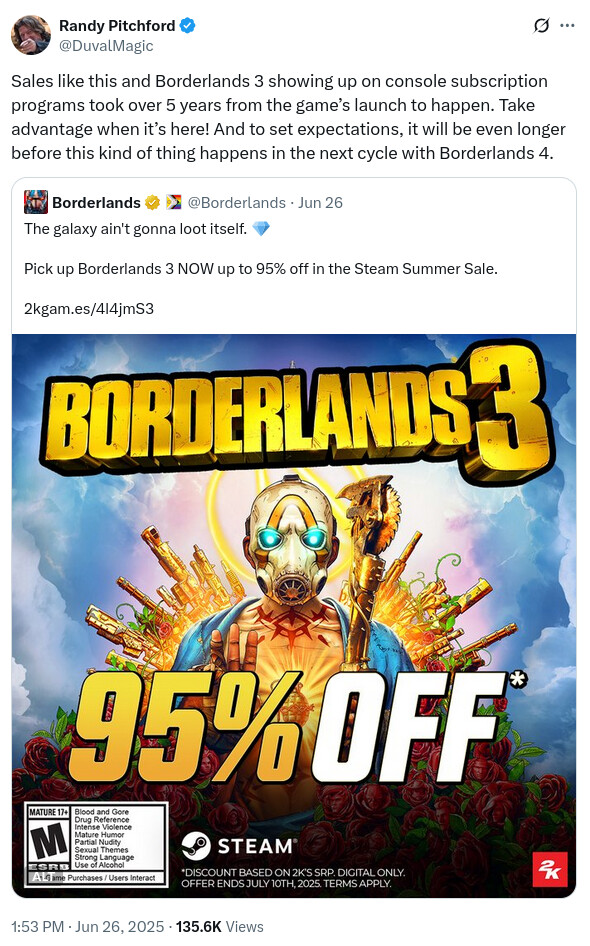The width and height of the screenshot is (590, 946).
Task: Click the Borderlands display name in quote
Action: (97, 203)
